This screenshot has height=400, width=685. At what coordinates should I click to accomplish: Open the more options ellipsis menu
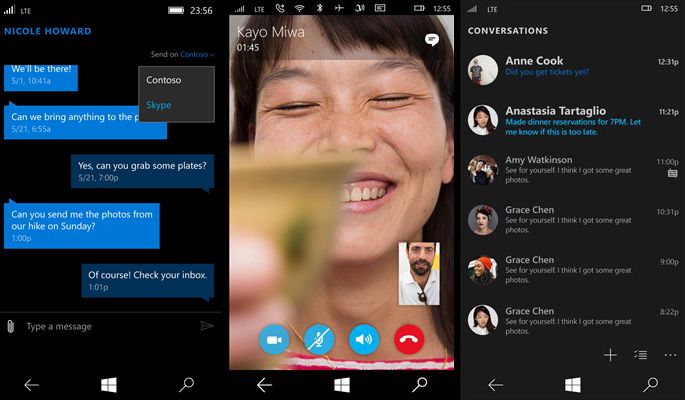pos(670,355)
